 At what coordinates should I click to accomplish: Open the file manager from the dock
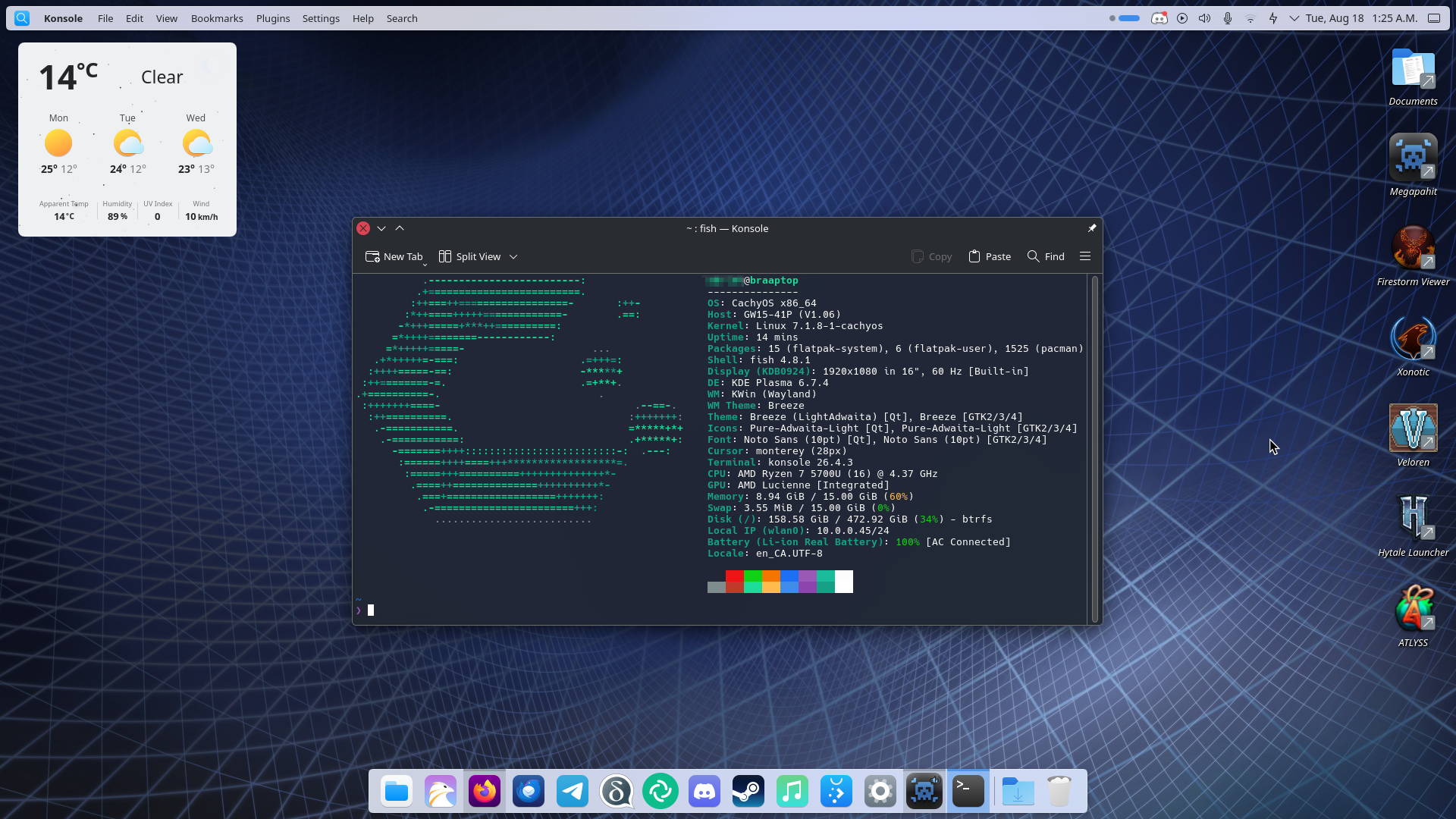397,792
